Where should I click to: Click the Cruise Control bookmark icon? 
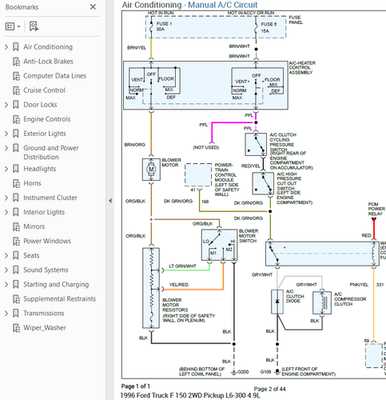pos(16,90)
